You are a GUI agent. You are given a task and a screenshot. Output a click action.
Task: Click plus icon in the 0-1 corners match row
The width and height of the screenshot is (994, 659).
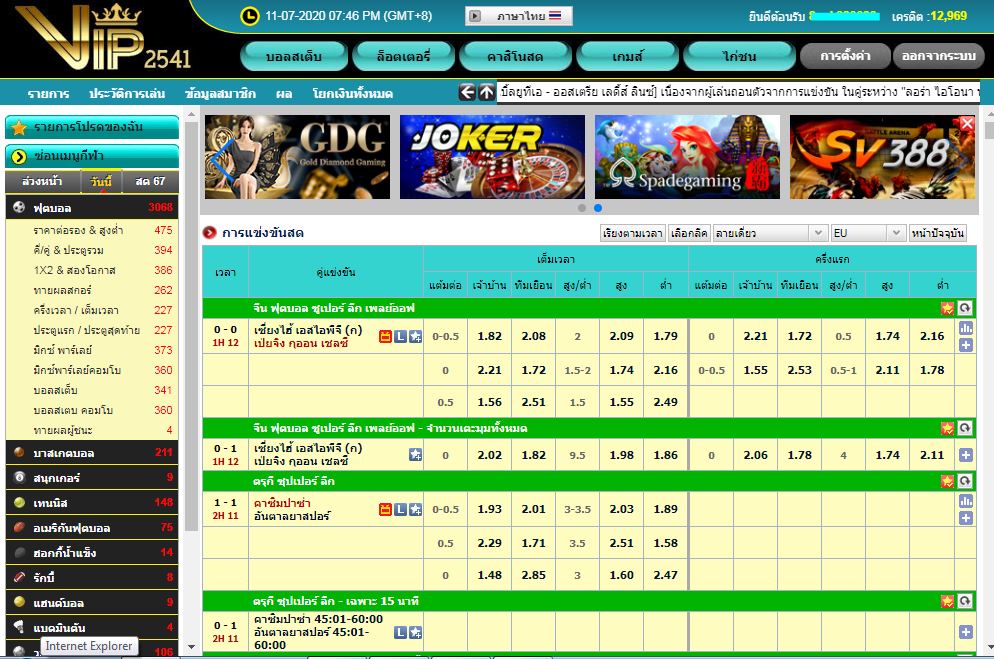click(965, 455)
